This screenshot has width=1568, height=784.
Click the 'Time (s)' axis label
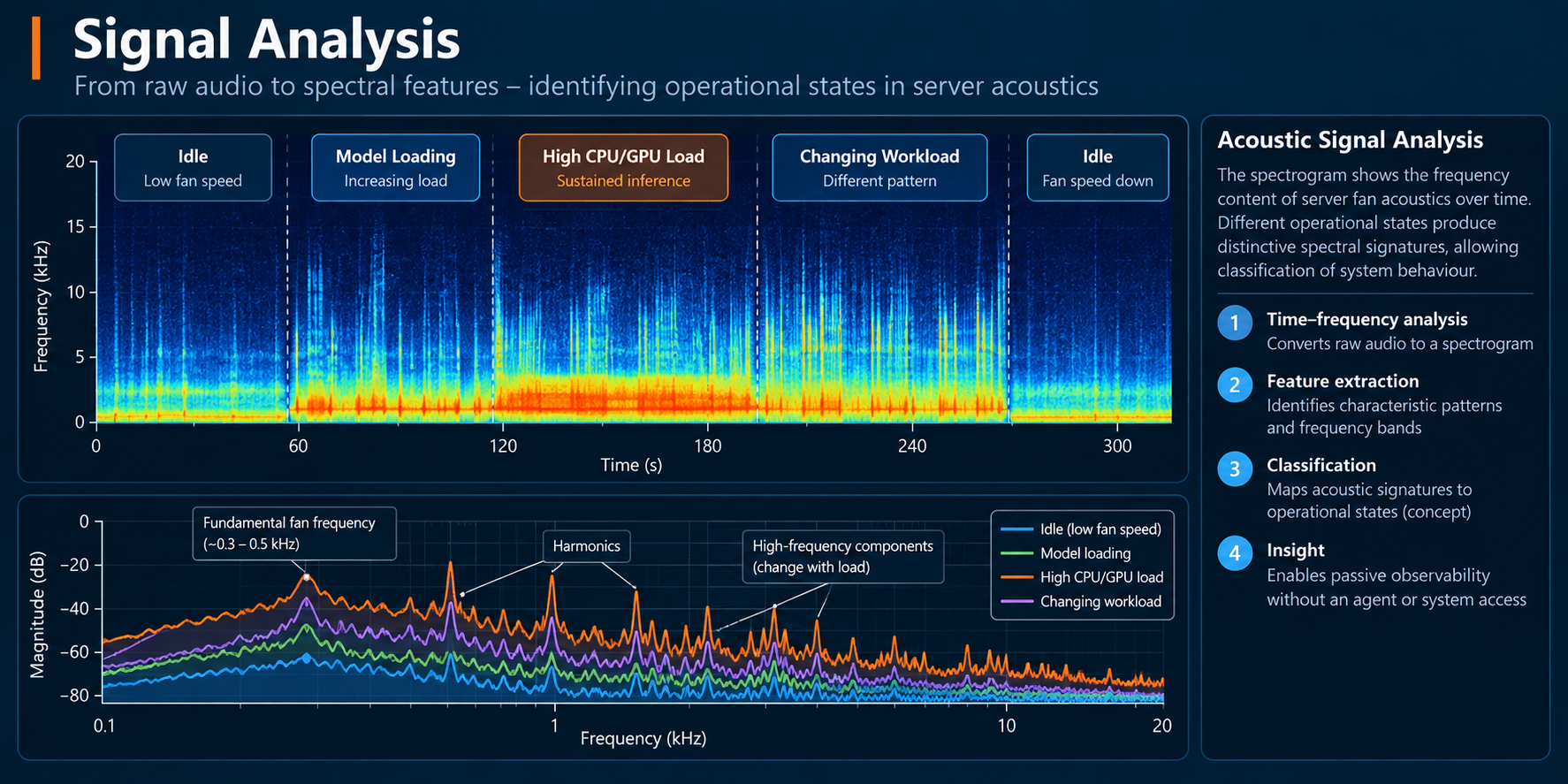(x=631, y=465)
